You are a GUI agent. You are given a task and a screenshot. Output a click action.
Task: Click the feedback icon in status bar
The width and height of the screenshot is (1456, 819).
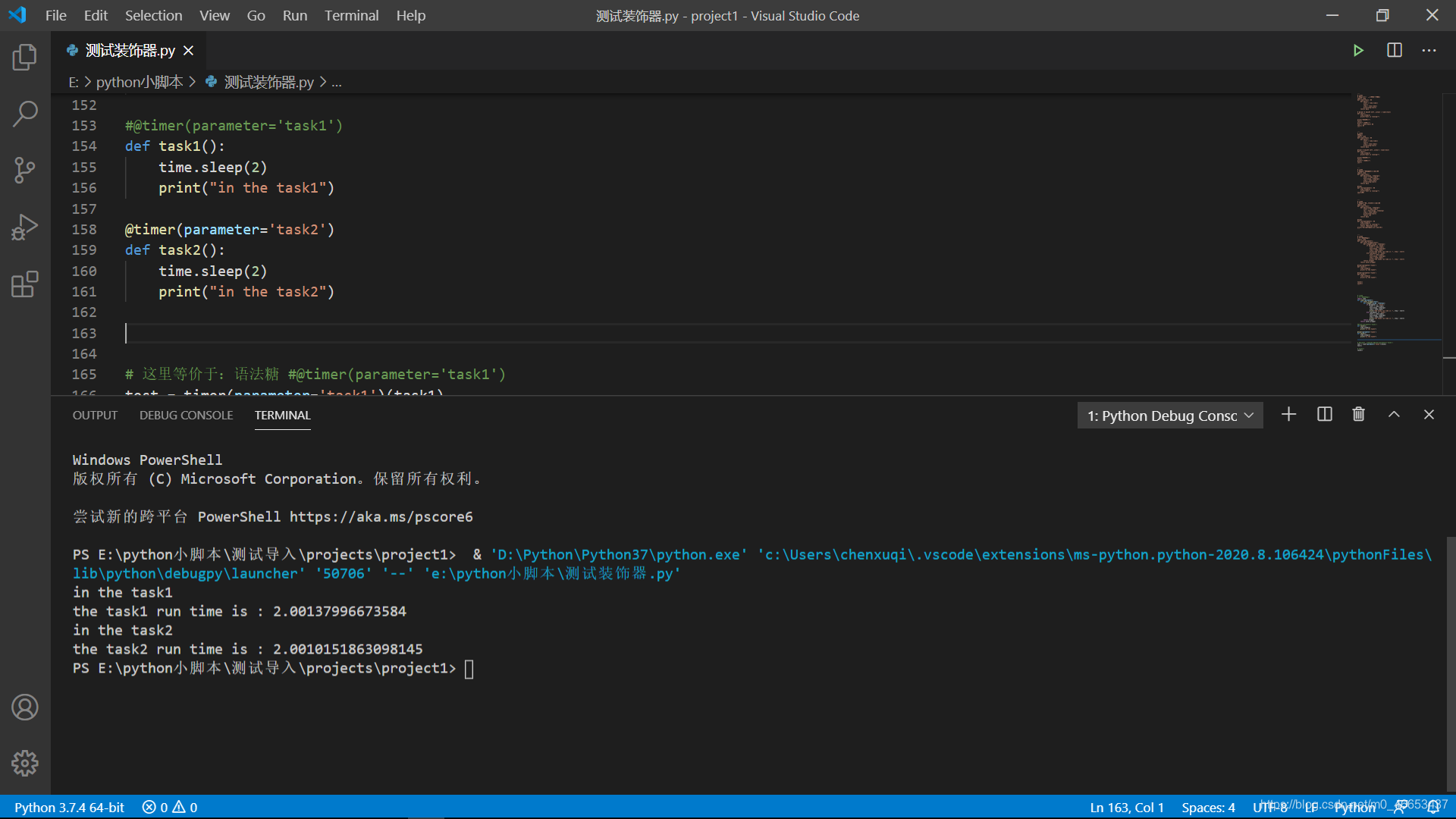[1400, 808]
